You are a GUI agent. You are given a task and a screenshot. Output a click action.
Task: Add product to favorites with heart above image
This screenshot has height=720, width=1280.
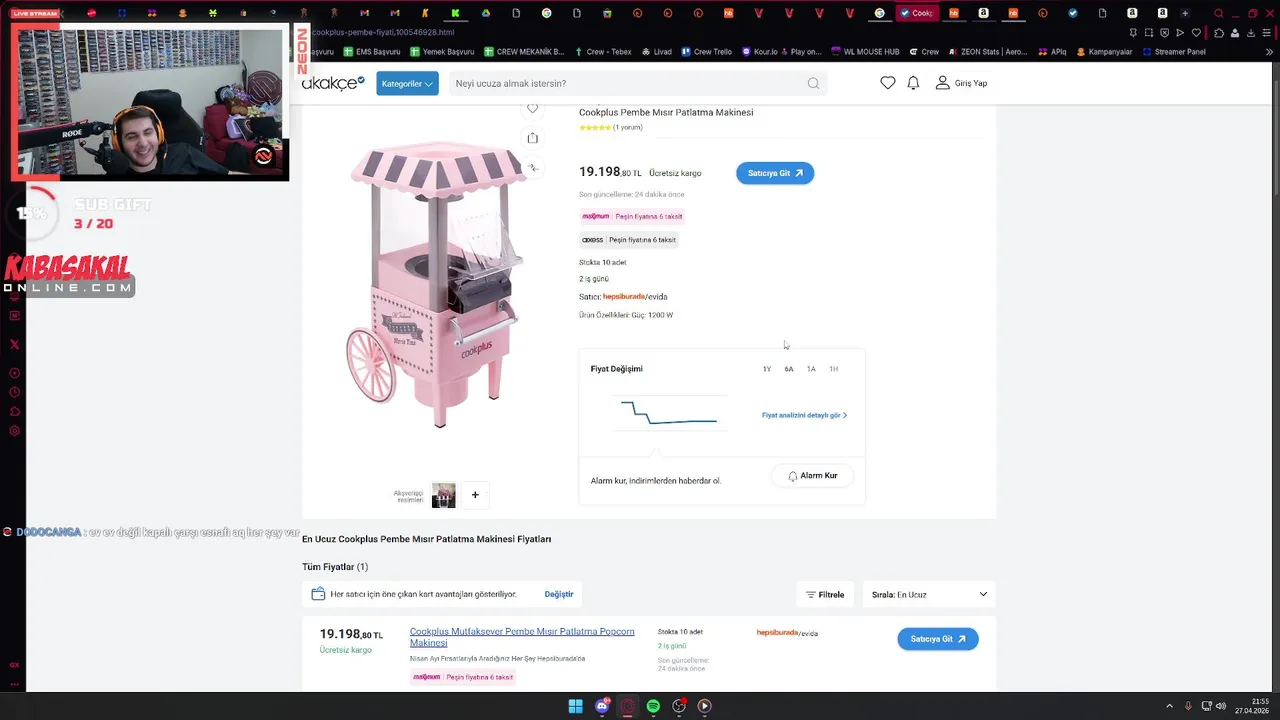[532, 108]
